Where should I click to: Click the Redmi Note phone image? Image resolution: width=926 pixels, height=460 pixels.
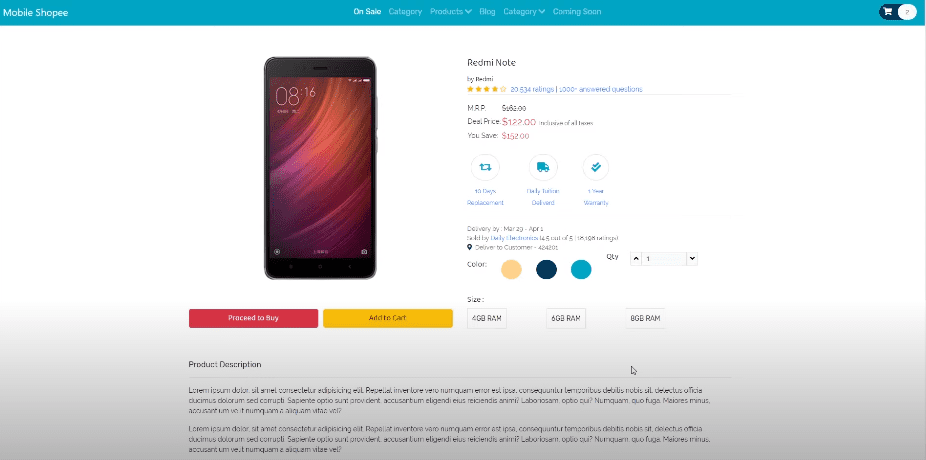pos(320,168)
